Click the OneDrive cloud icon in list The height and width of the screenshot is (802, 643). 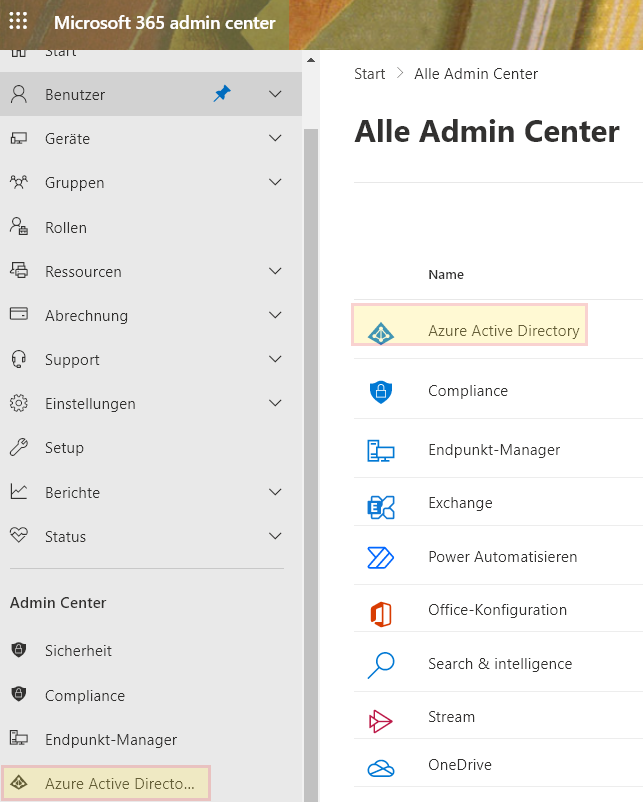click(381, 768)
